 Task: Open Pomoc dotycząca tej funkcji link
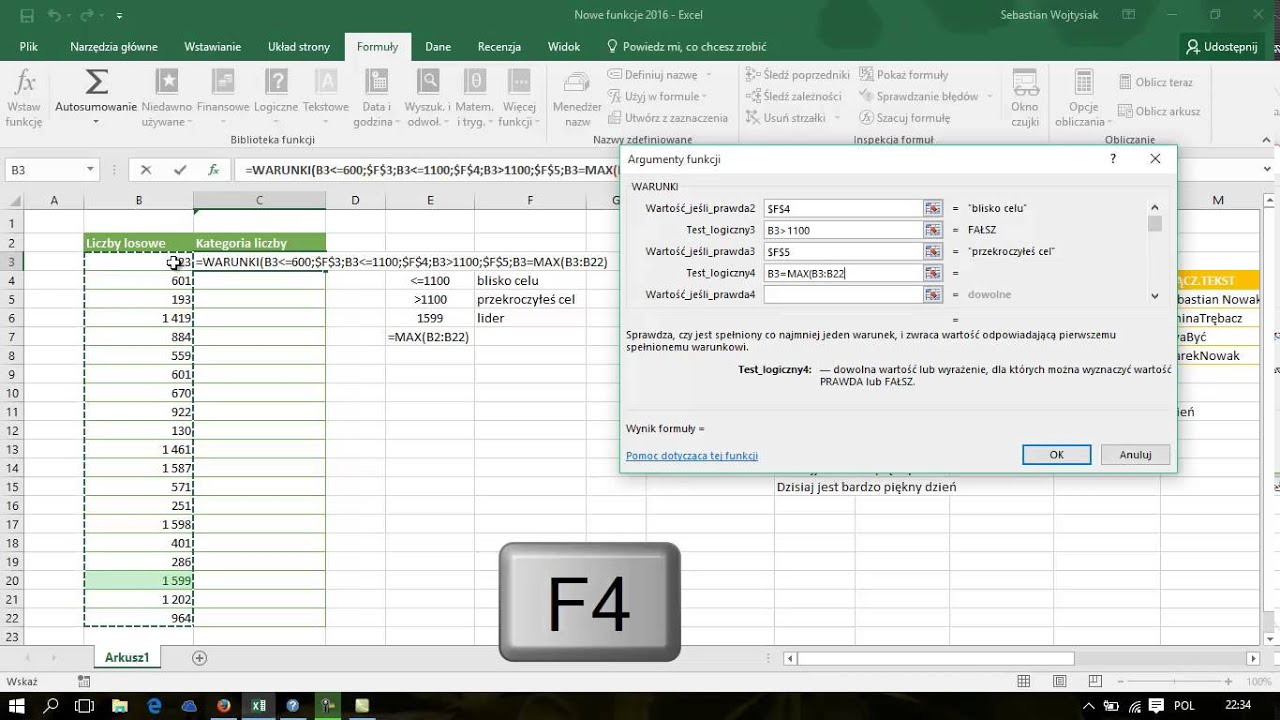click(x=691, y=455)
